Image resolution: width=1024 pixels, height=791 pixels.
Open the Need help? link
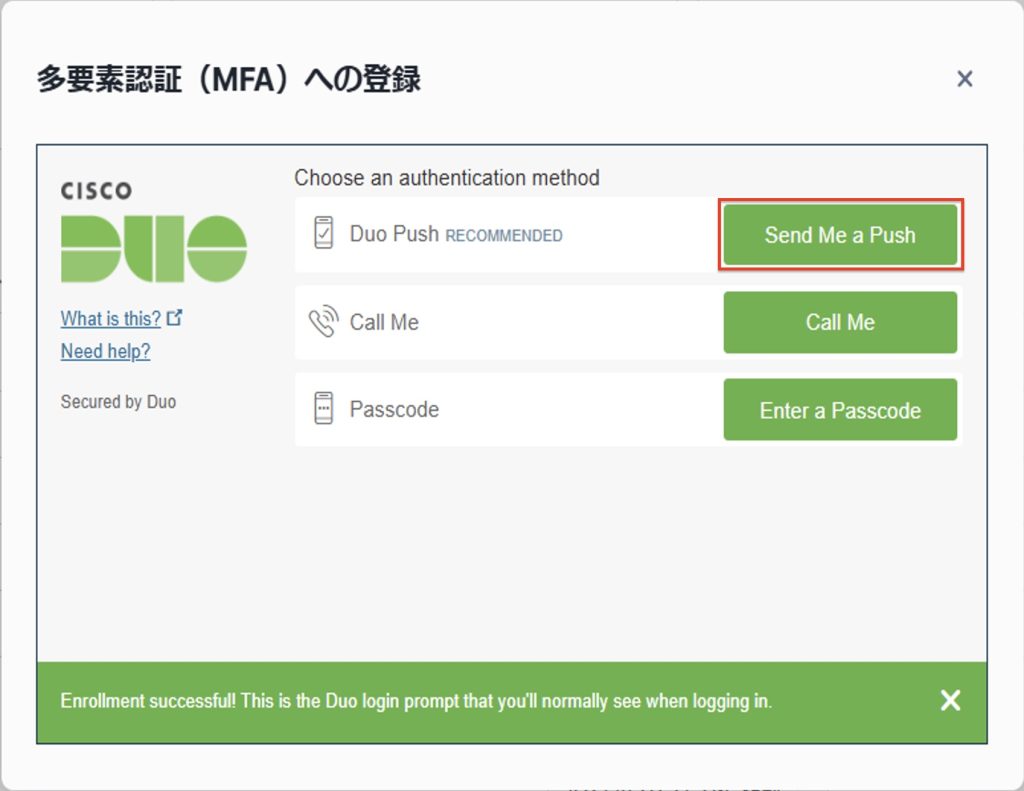click(x=105, y=351)
